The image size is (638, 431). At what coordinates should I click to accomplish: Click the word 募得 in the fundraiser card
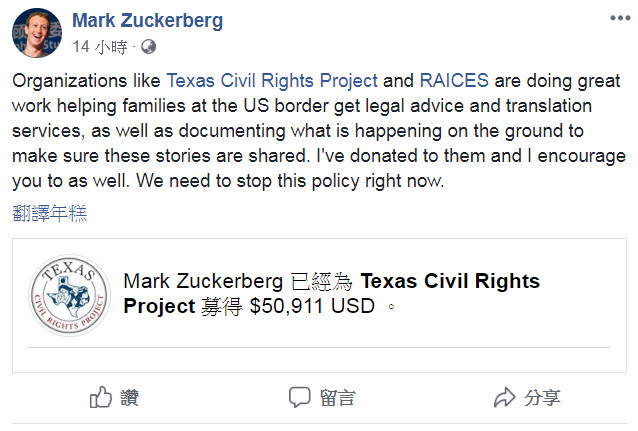(x=221, y=306)
